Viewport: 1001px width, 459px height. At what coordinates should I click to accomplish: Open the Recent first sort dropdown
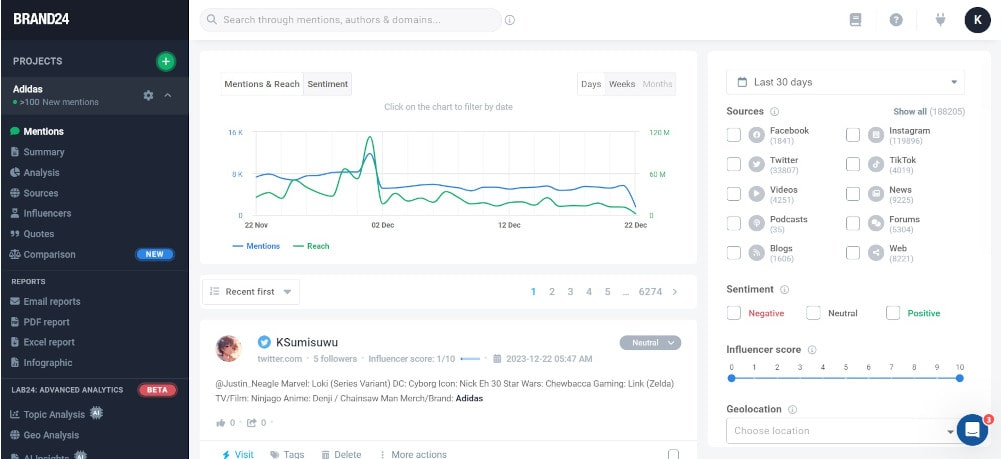pyautogui.click(x=251, y=292)
